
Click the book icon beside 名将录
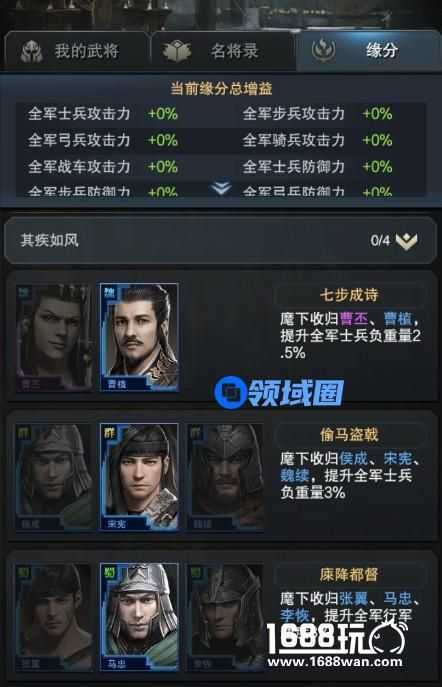(x=177, y=51)
